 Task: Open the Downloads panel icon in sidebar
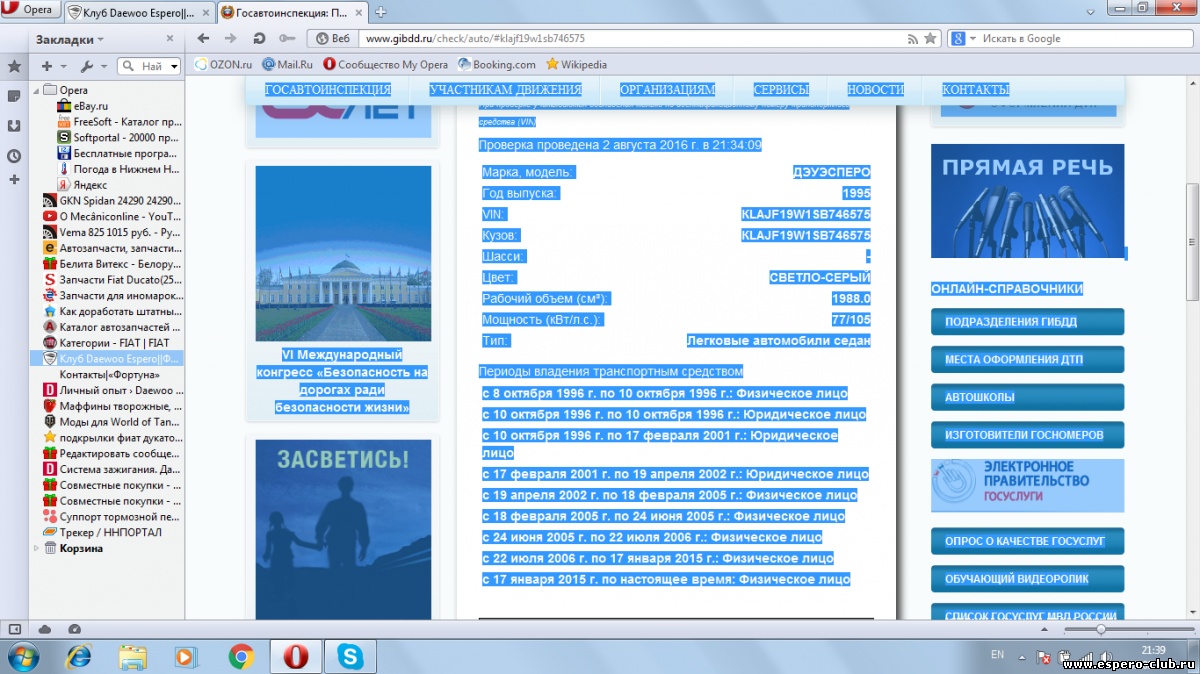pyautogui.click(x=14, y=126)
